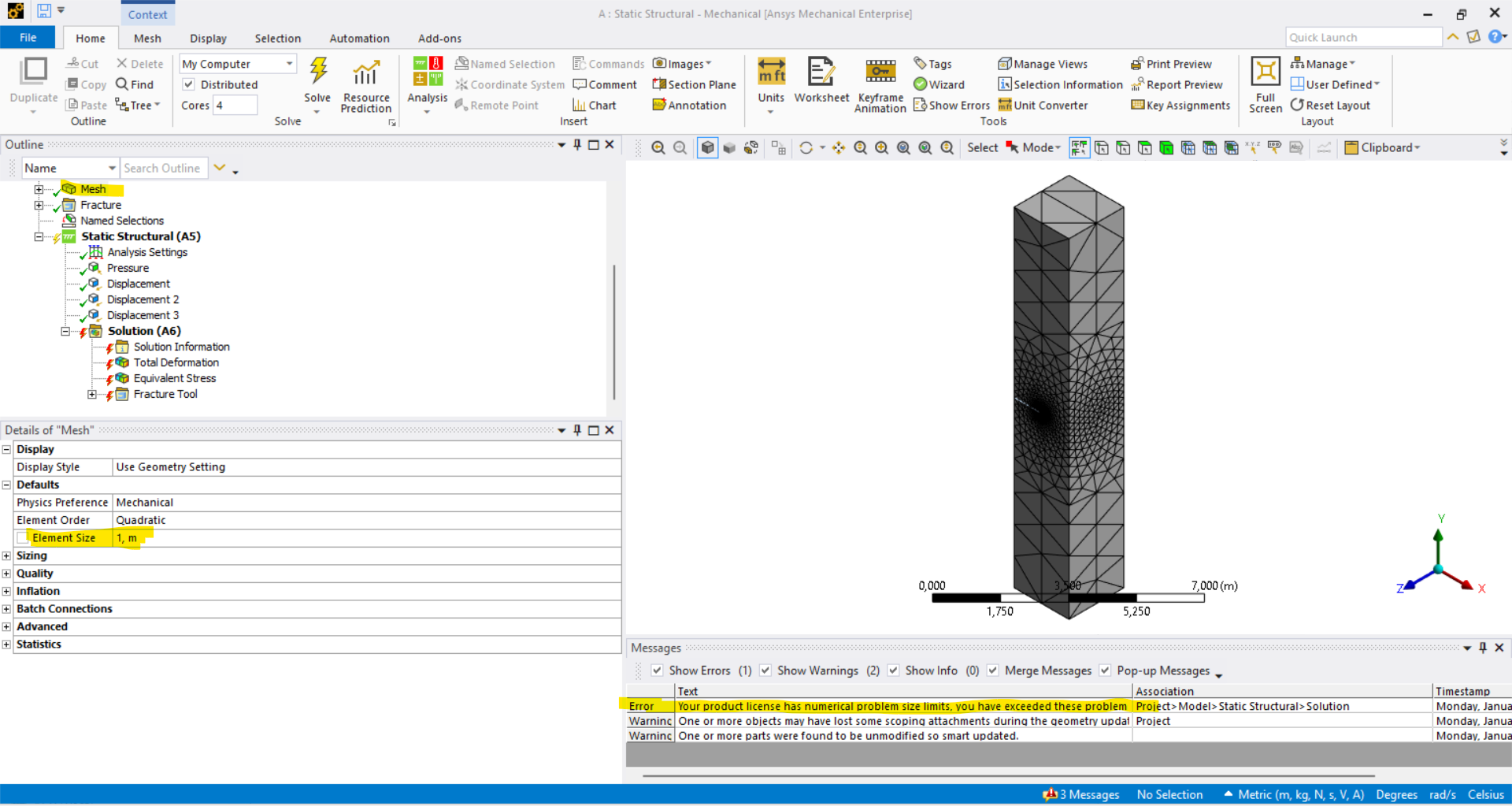Screen dimensions: 1512x806
Task: Insert a Section Plane
Action: 694,84
